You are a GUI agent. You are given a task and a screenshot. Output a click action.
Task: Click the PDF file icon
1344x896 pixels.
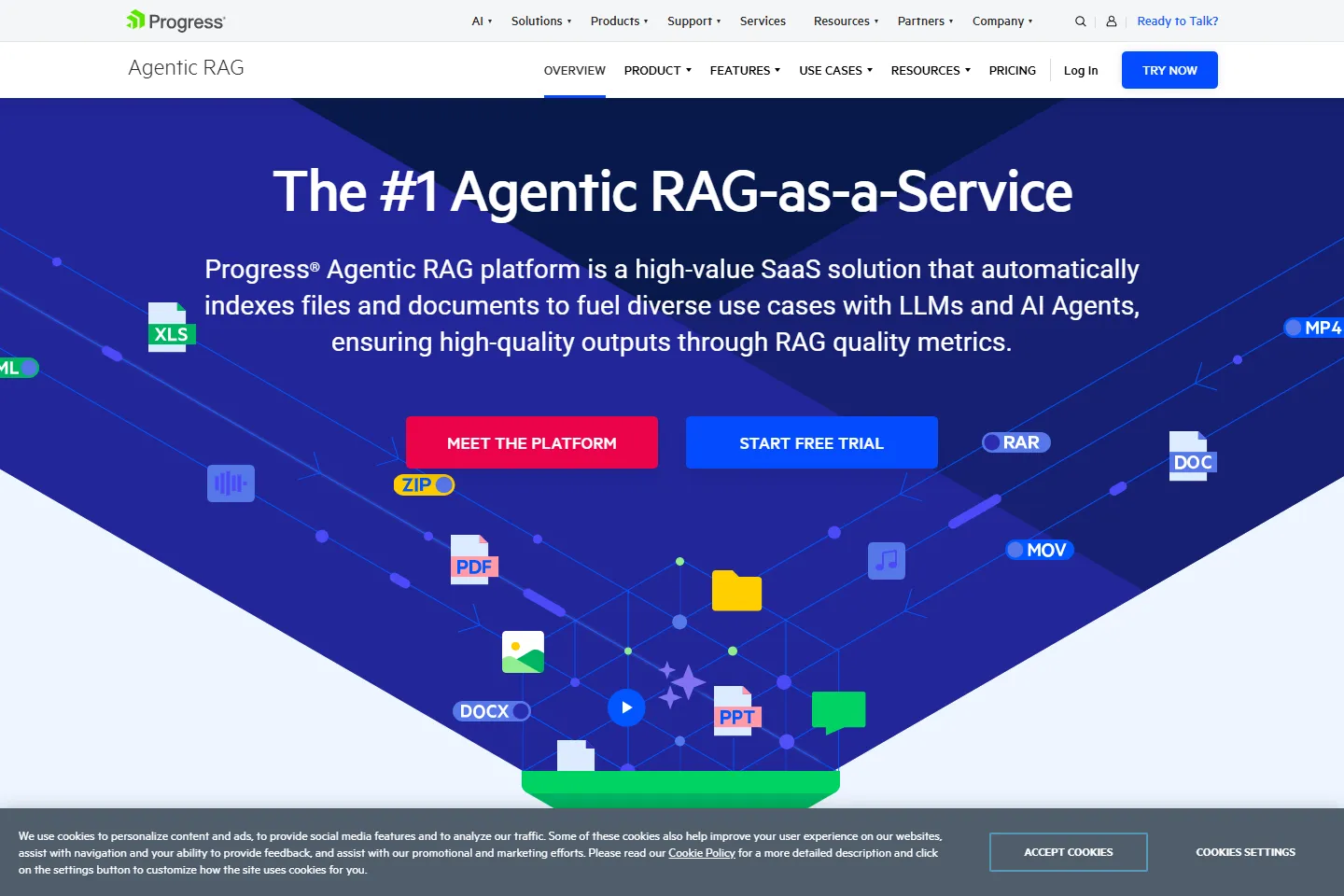click(474, 560)
